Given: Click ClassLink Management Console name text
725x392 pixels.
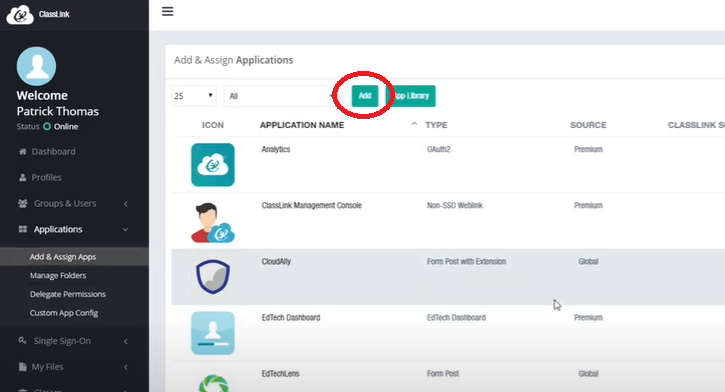Looking at the screenshot, I should (x=312, y=205).
